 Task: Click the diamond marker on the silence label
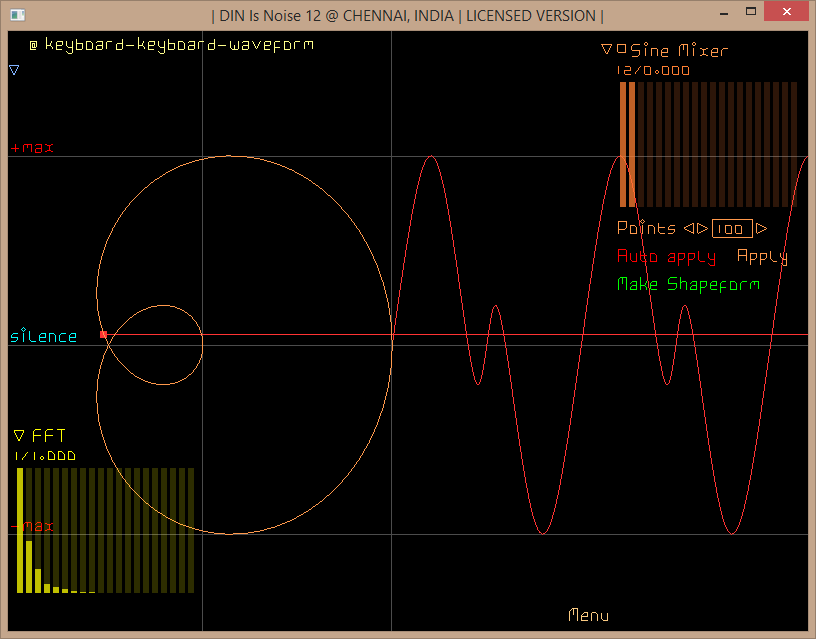click(23, 329)
